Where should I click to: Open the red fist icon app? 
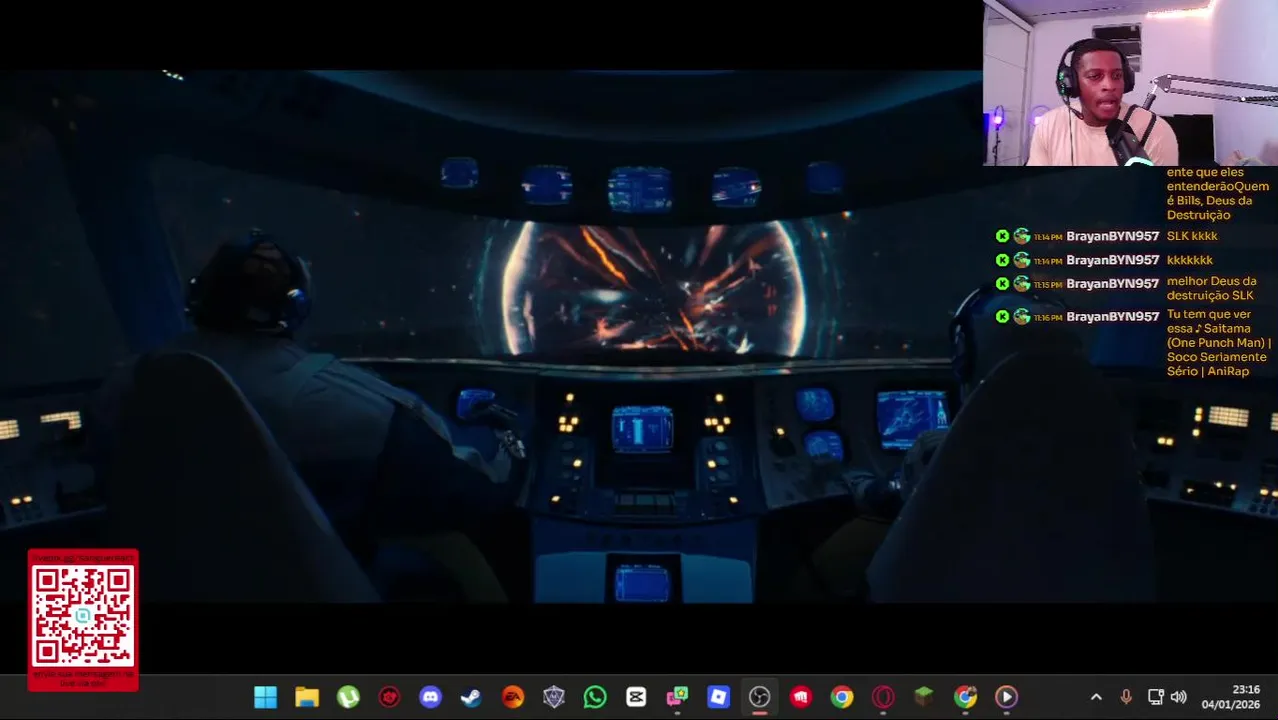coord(801,697)
